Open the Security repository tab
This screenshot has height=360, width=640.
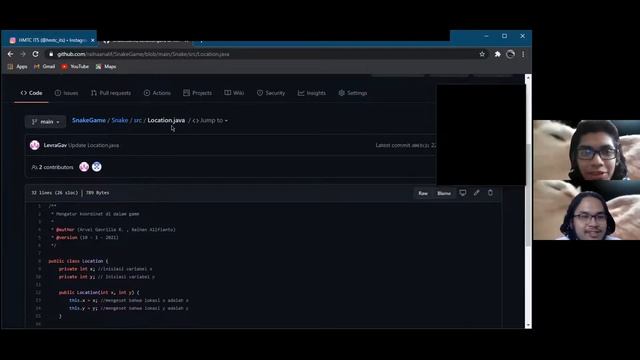pos(271,93)
